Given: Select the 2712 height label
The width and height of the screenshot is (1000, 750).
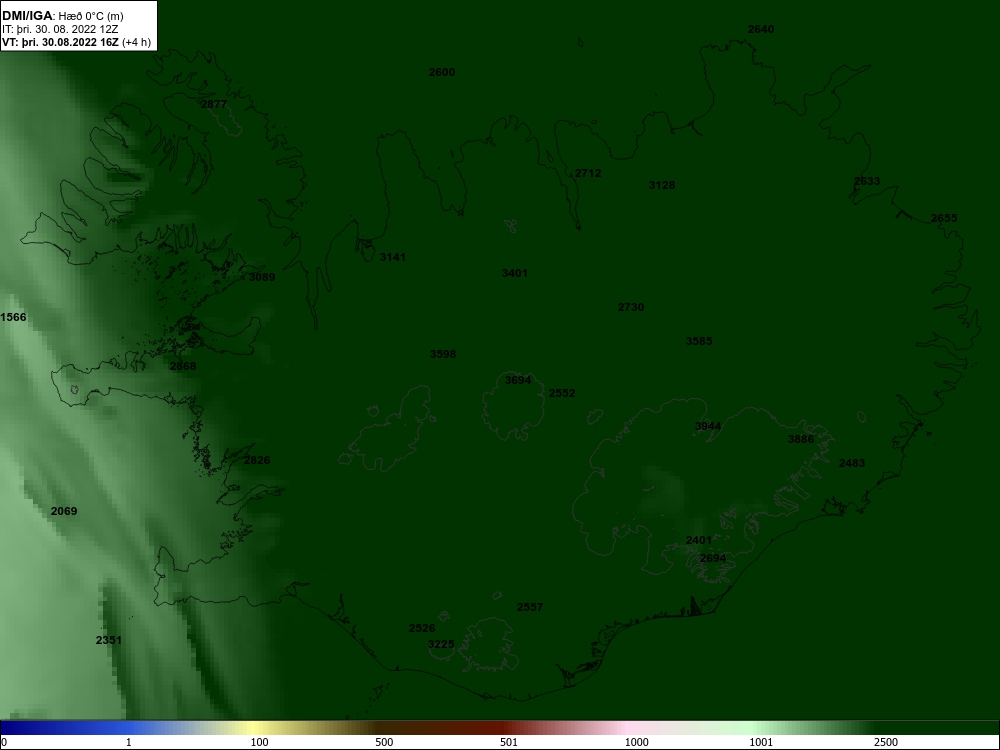Looking at the screenshot, I should click(588, 173).
